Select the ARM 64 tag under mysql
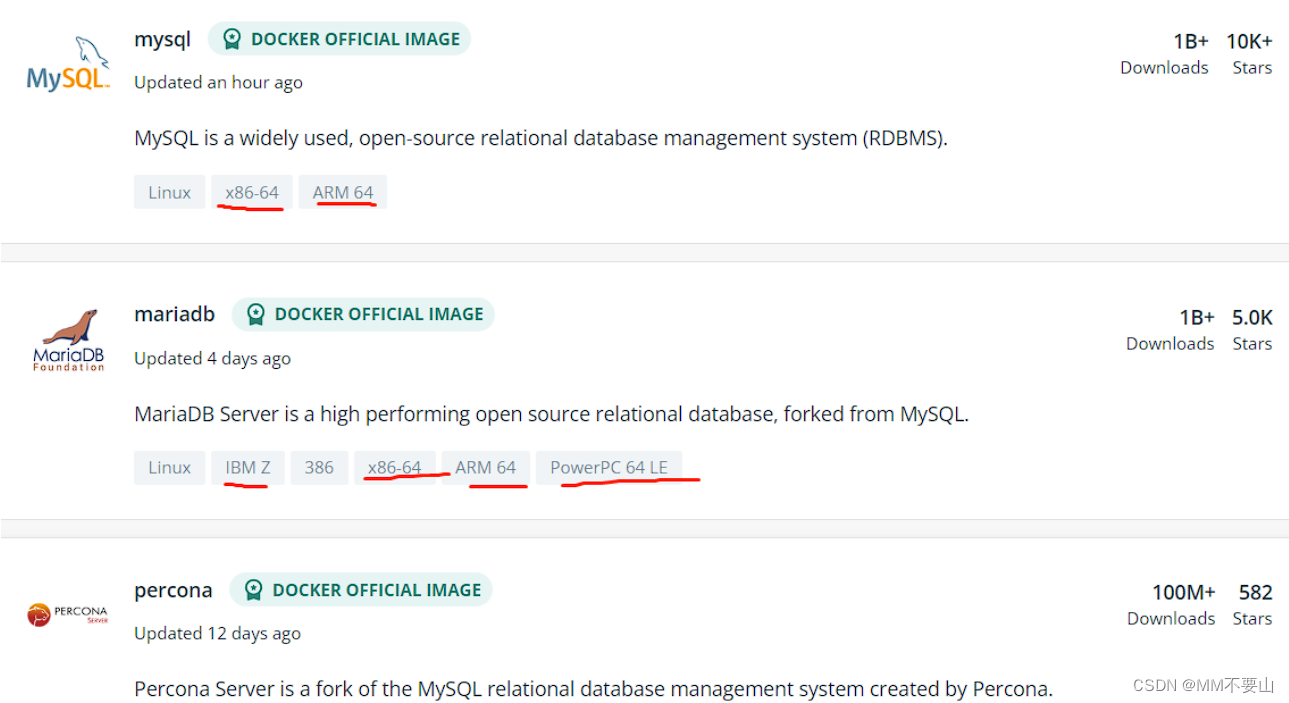The width and height of the screenshot is (1289, 703). point(343,192)
